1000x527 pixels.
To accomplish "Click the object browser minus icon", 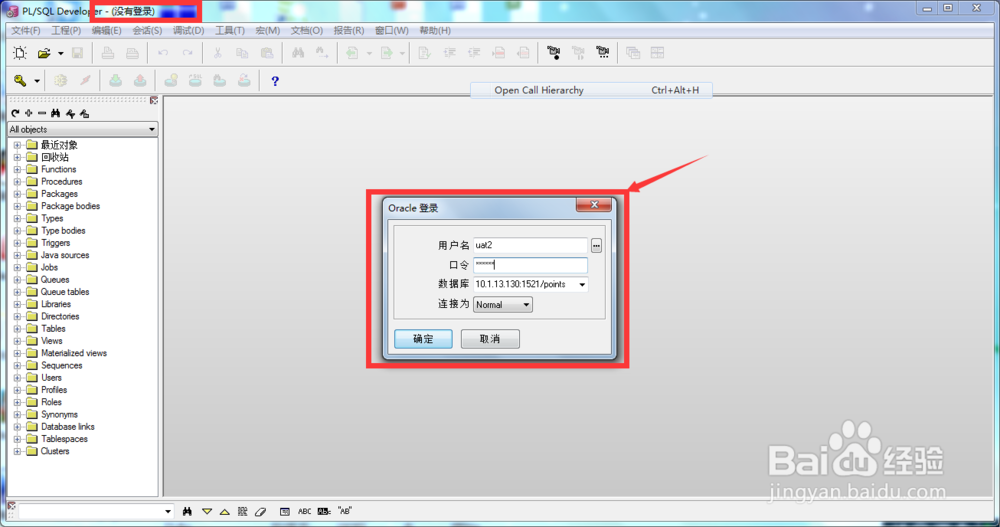I will tap(42, 114).
